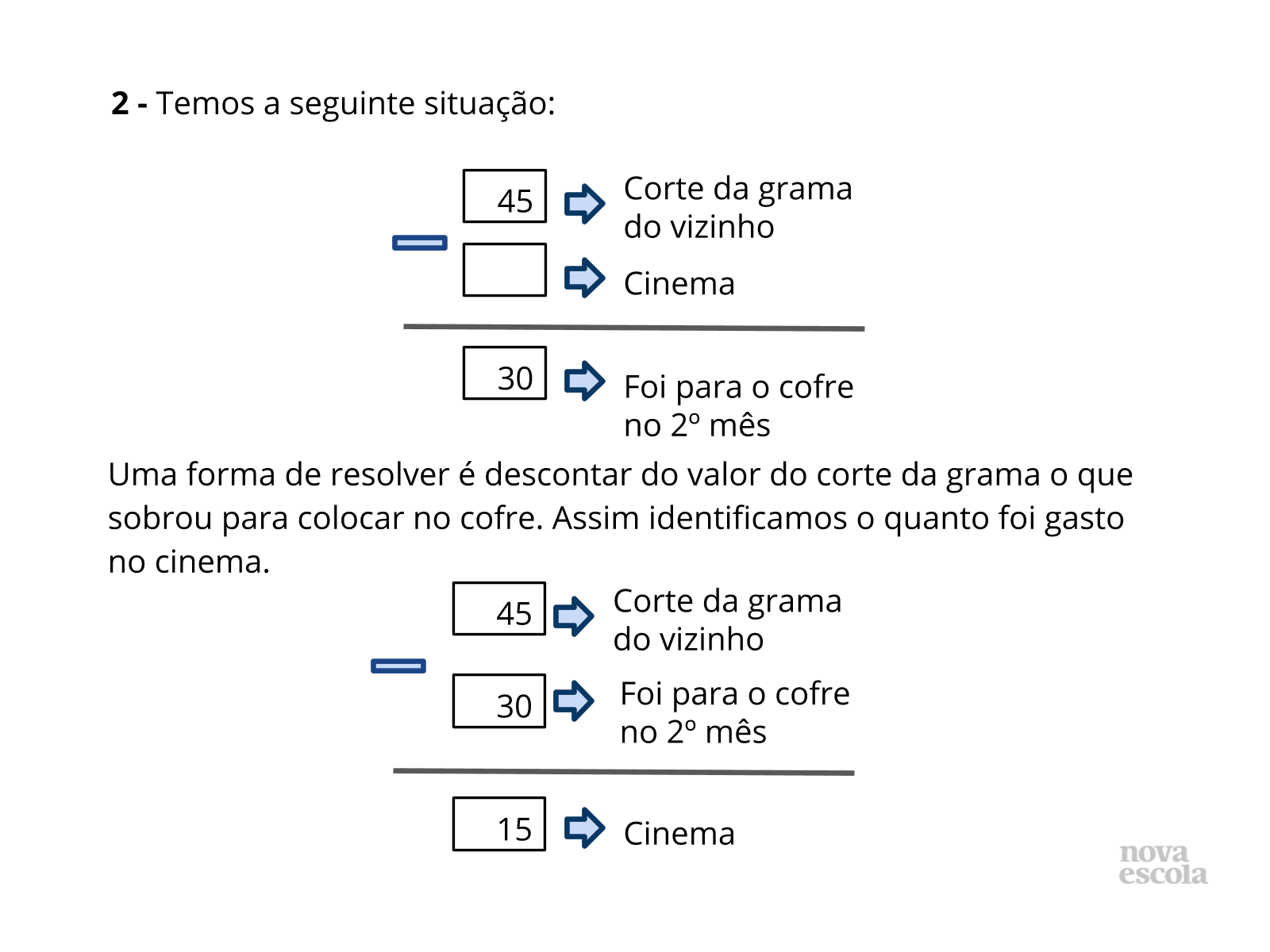
Task: Click the arrow beside the empty box
Action: click(x=584, y=278)
